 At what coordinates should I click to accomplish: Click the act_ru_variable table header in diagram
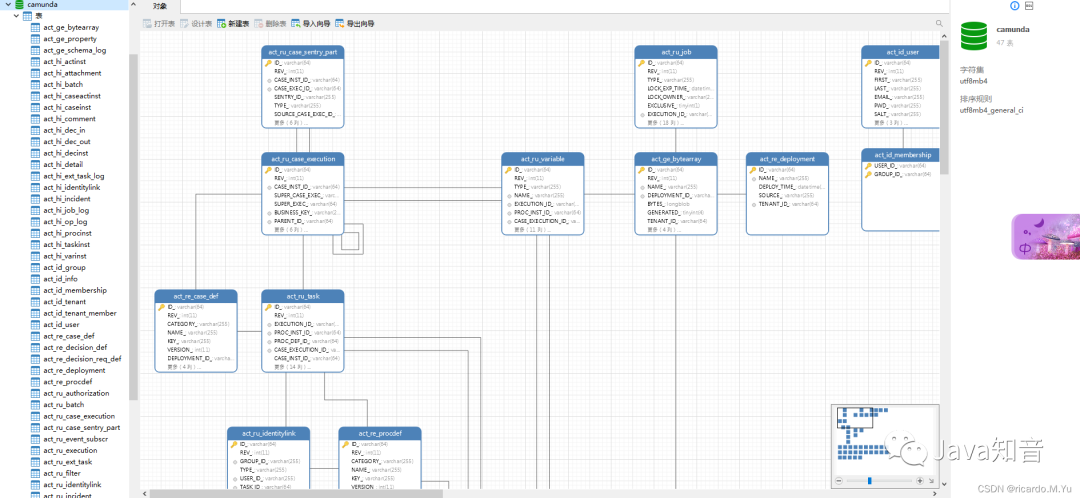click(x=542, y=159)
